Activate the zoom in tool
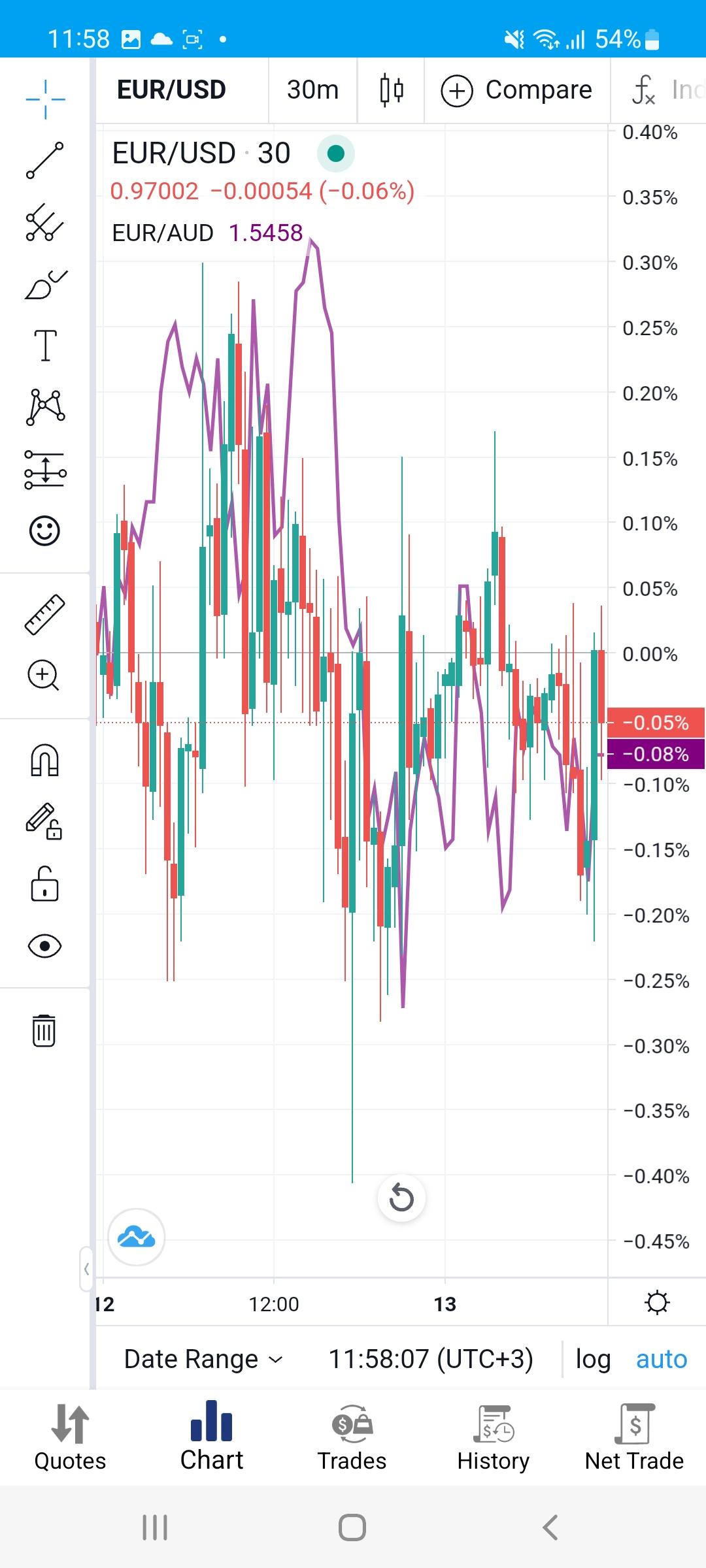The image size is (706, 1568). 44,675
